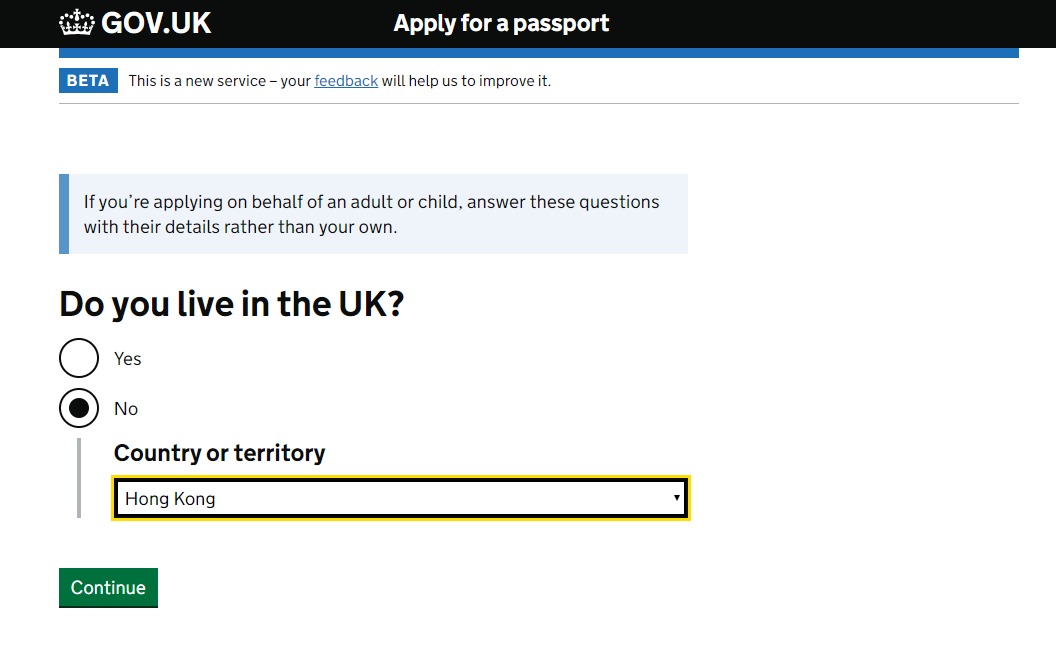Click the blue left border of the info panel

pyautogui.click(x=64, y=214)
